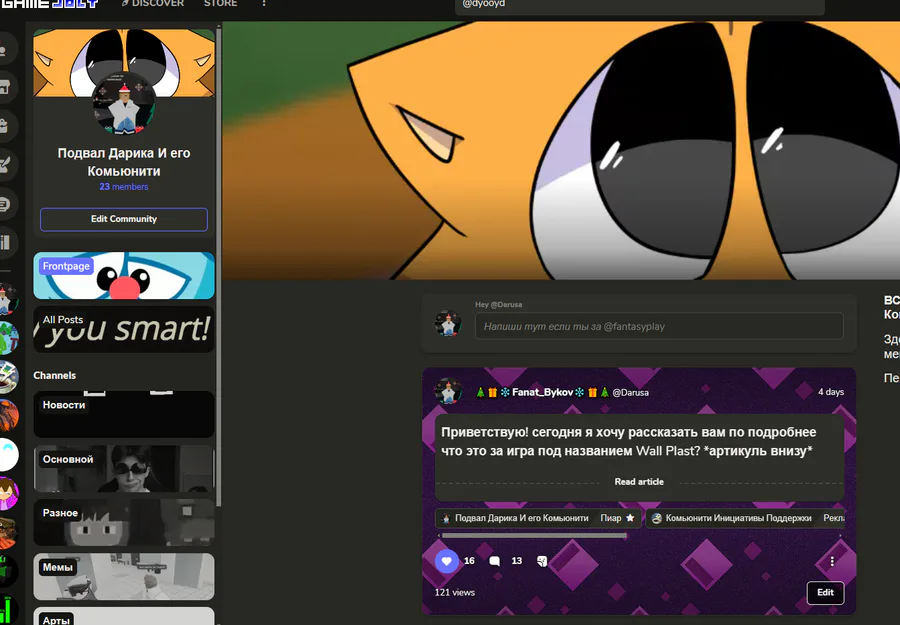Image resolution: width=900 pixels, height=625 pixels.
Task: Open the Fanat_Bykov profile name
Action: pos(542,392)
